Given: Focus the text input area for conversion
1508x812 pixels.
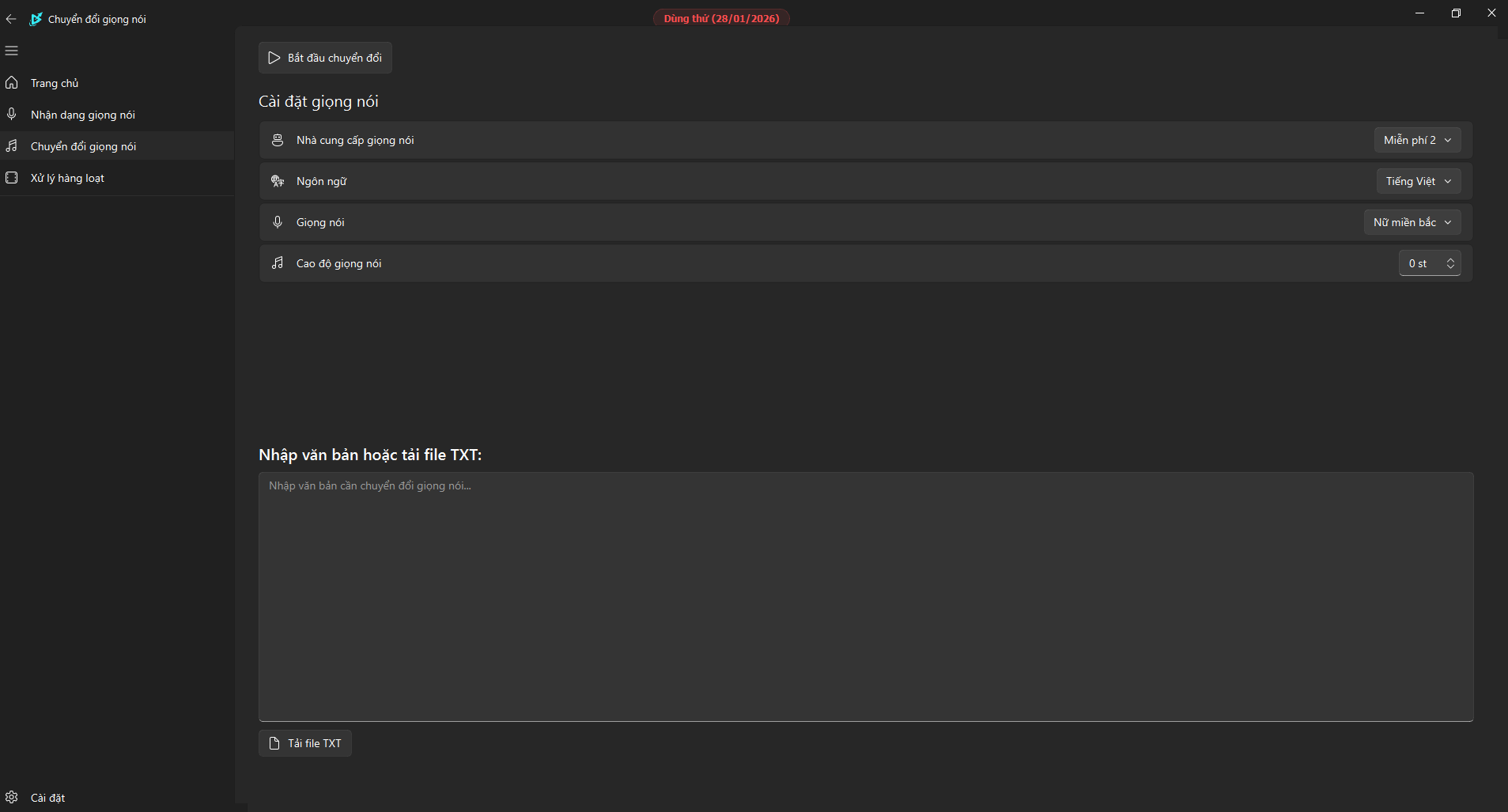Looking at the screenshot, I should point(866,597).
